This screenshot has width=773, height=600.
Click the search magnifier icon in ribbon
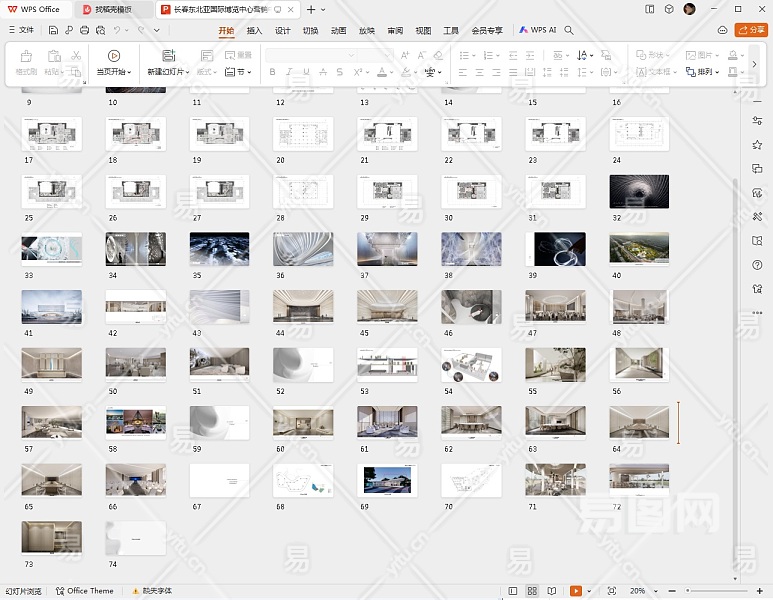tap(569, 31)
